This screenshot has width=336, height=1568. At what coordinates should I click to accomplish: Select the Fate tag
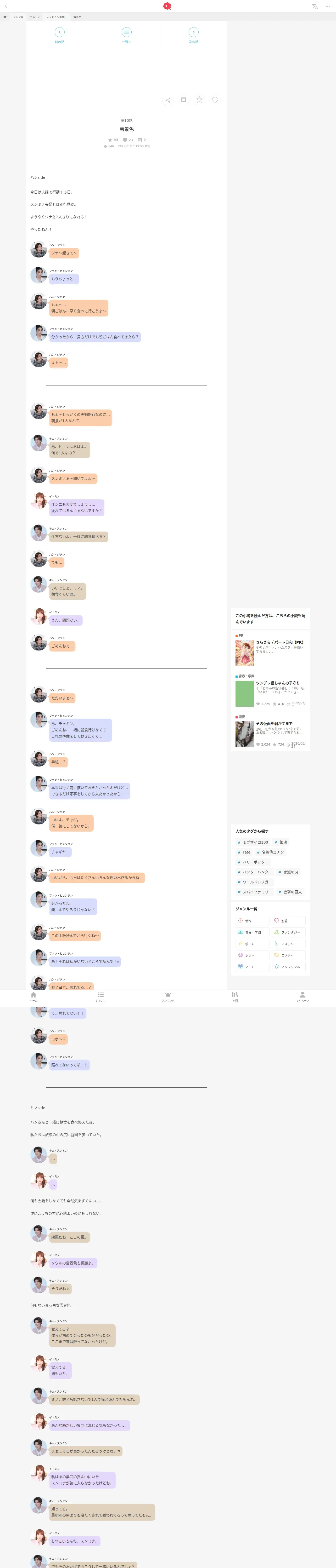click(x=244, y=852)
